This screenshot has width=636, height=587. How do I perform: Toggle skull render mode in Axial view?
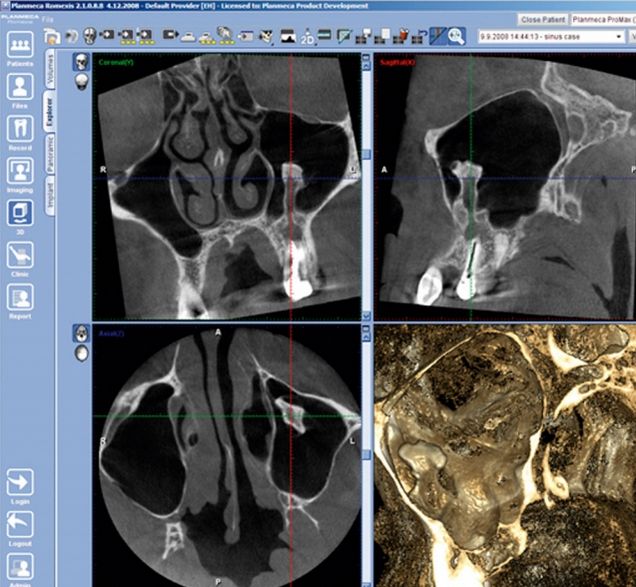point(80,335)
